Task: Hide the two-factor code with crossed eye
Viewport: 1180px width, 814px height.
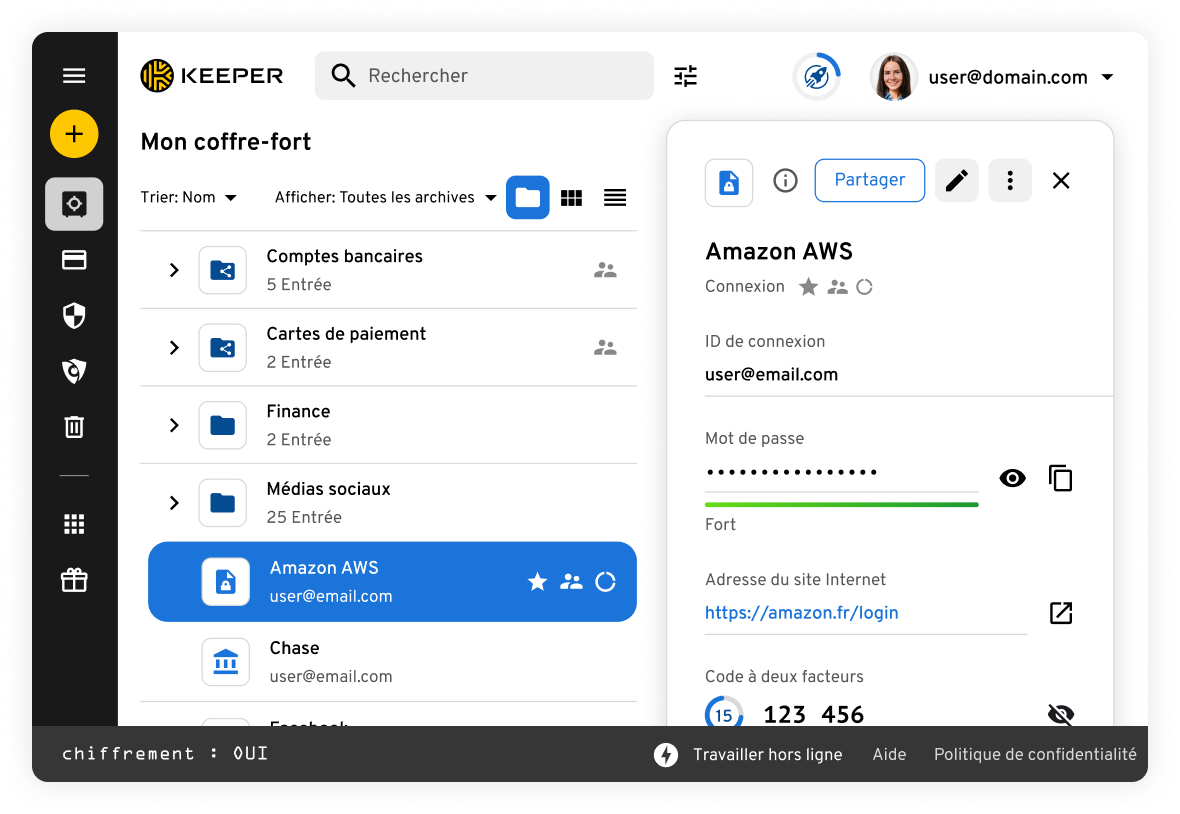Action: 1061,714
